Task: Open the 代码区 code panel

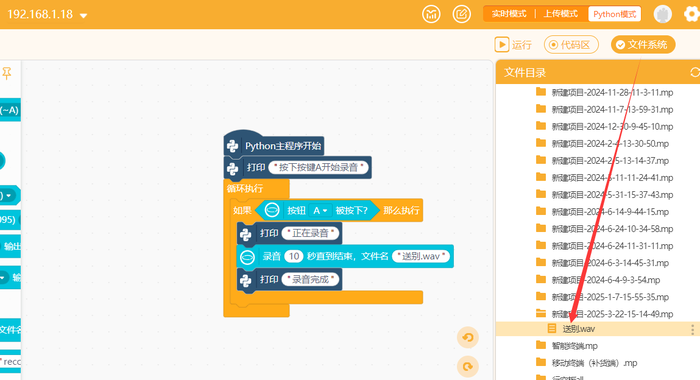Action: (571, 45)
